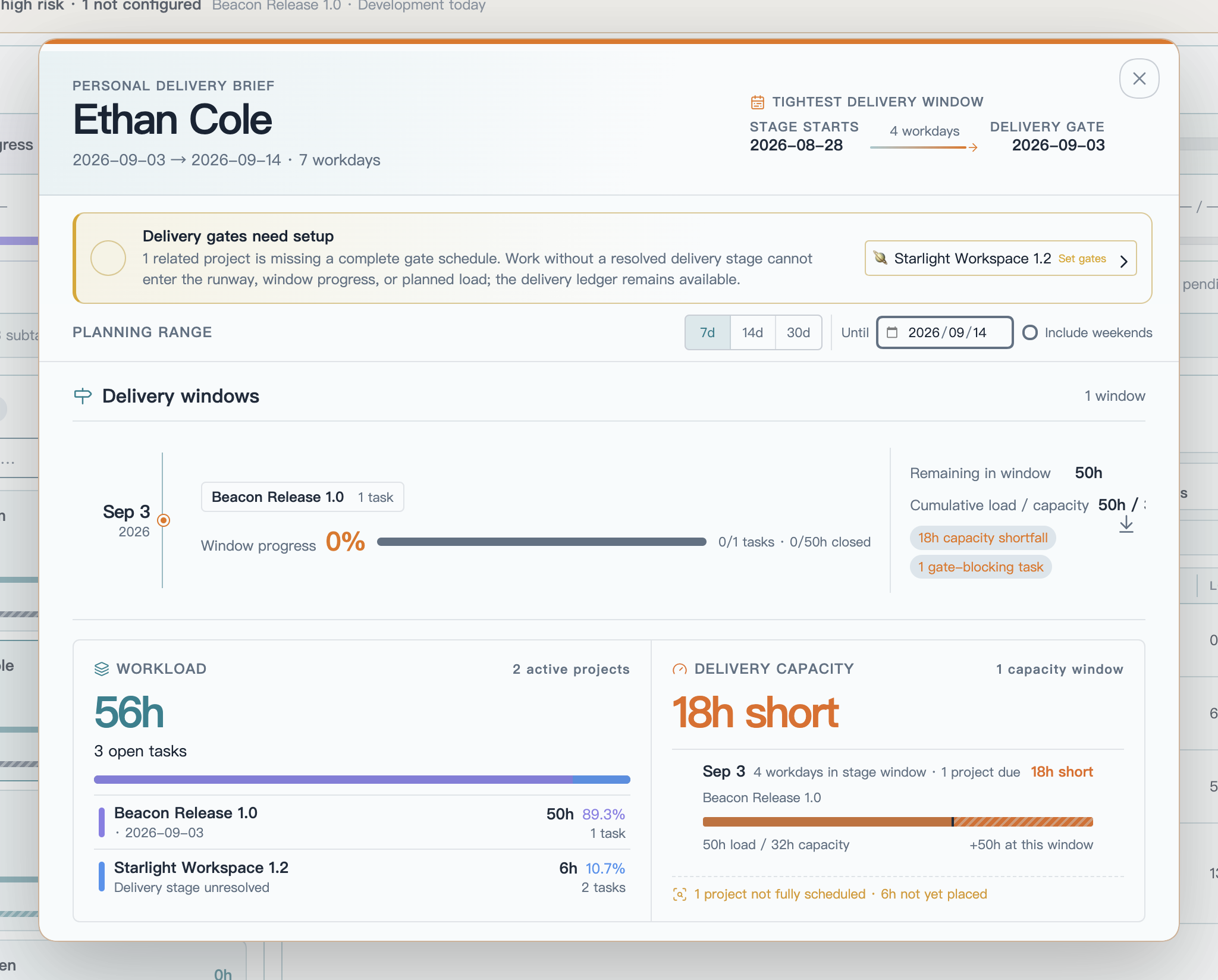Screen dimensions: 1218x980
Task: Click '0/1 tasks · 0/50h closed' text
Action: pyautogui.click(x=794, y=542)
